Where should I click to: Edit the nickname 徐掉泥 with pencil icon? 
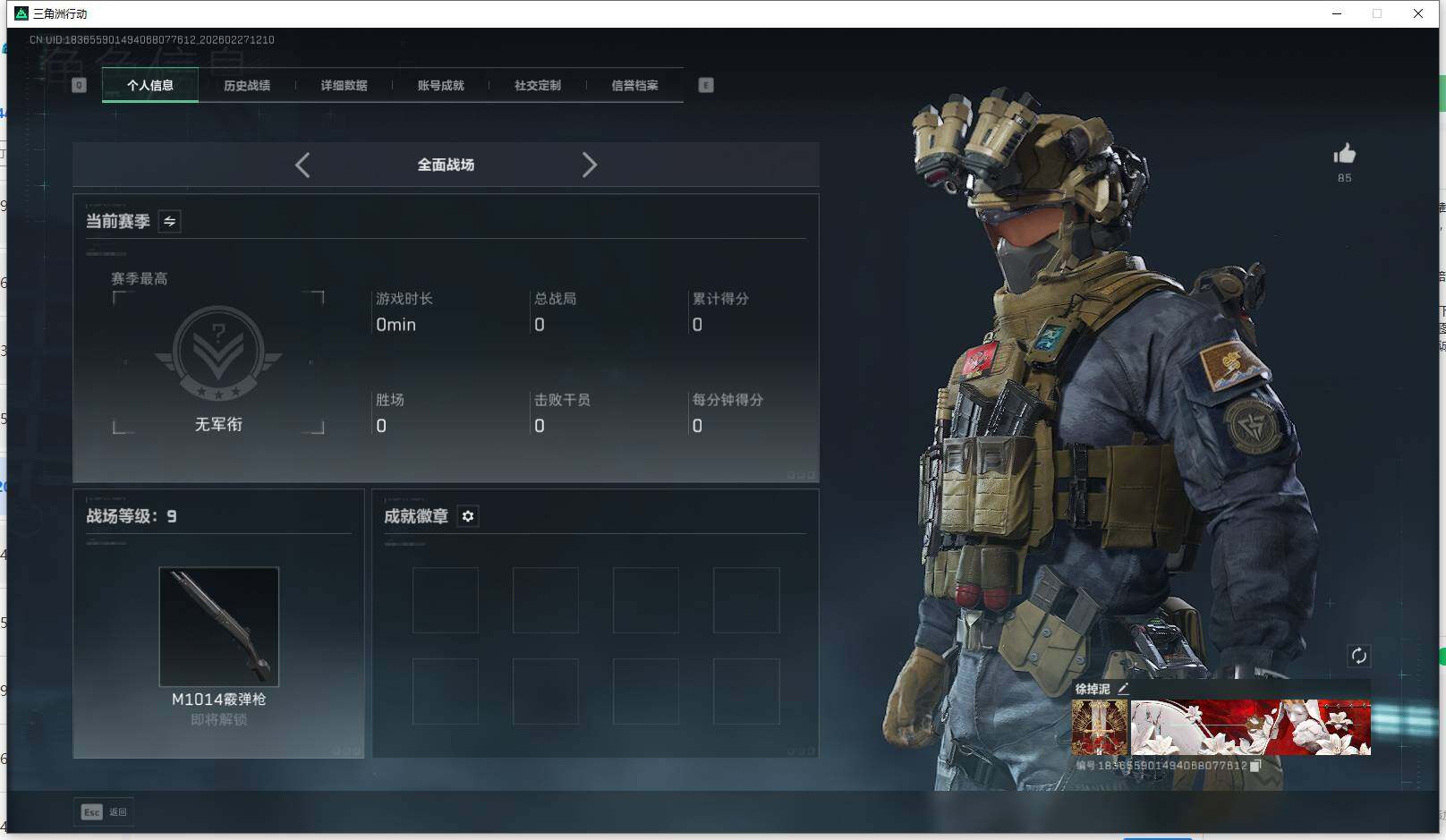point(1123,689)
